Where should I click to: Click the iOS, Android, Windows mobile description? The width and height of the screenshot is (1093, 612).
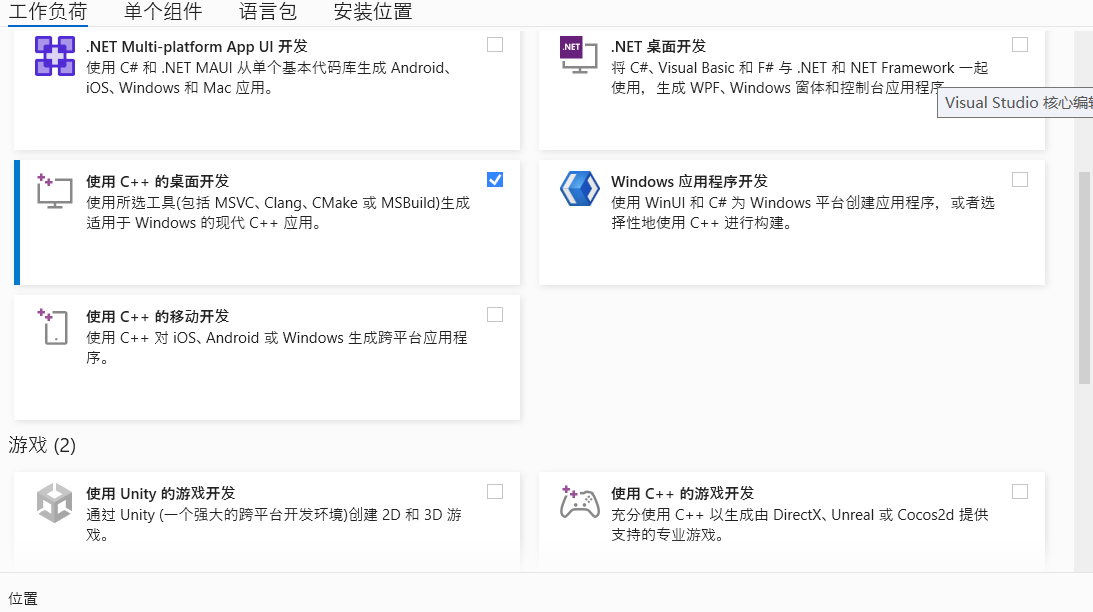[x=277, y=348]
